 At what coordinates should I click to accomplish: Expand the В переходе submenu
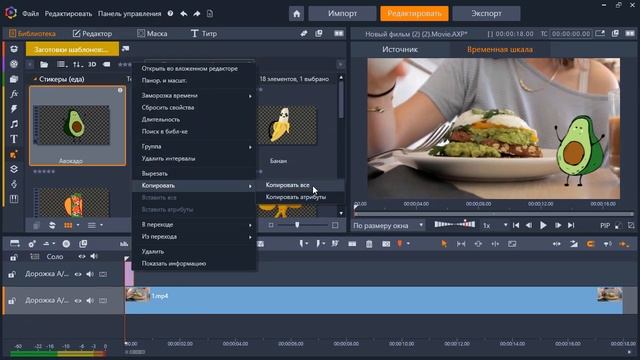(195, 224)
